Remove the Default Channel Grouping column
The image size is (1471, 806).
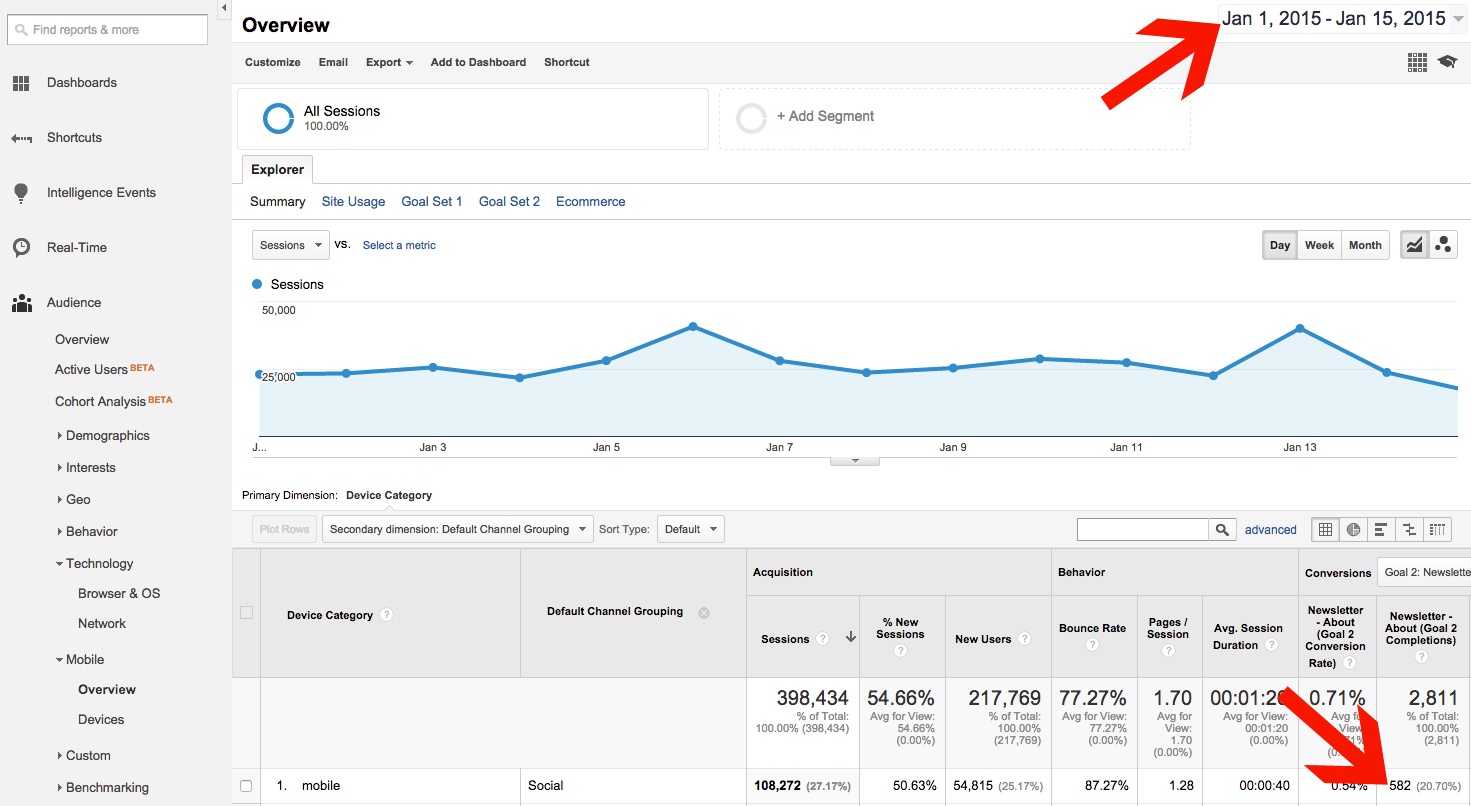pyautogui.click(x=703, y=612)
